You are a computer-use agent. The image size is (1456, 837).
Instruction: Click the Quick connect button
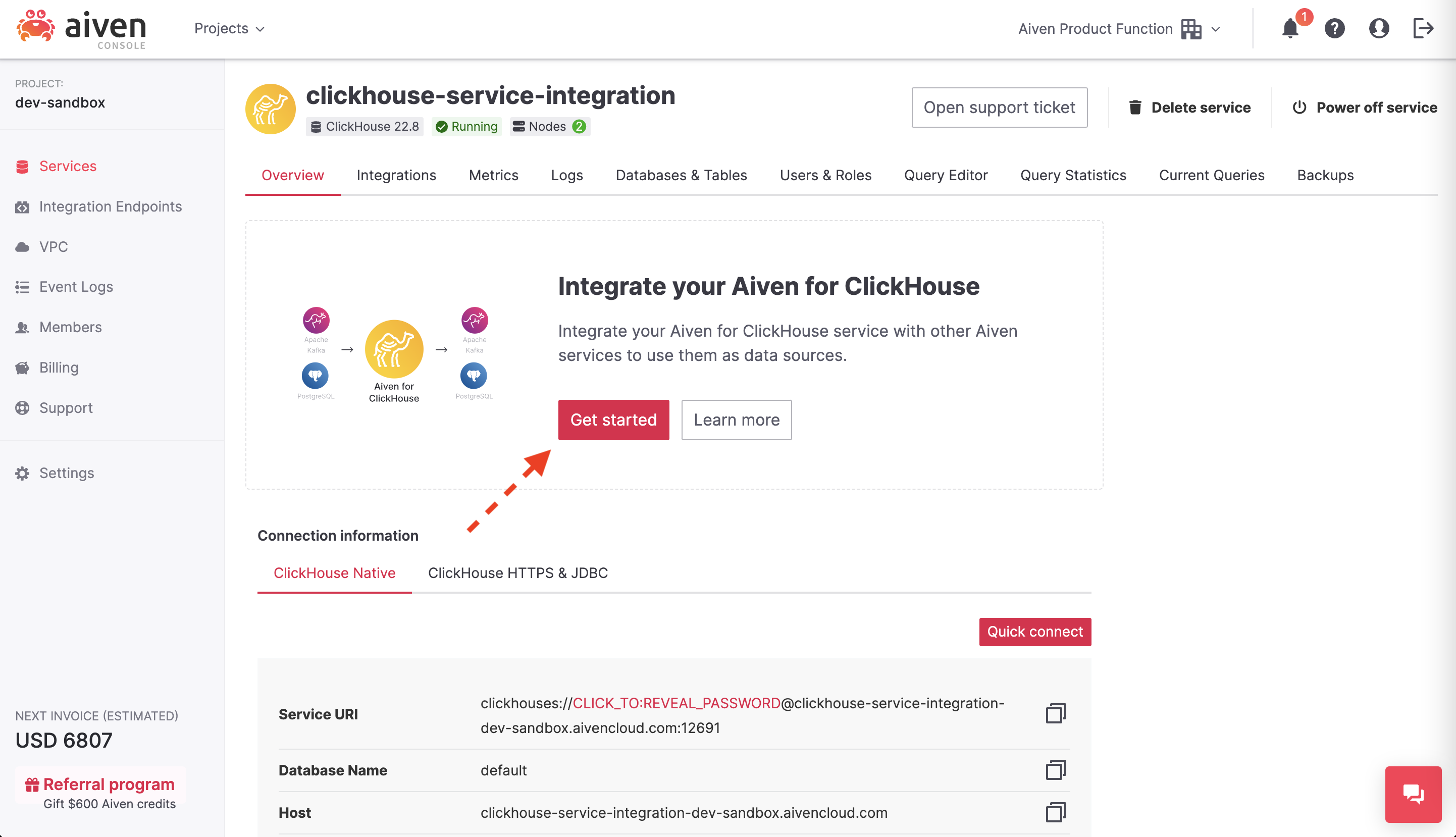pyautogui.click(x=1034, y=631)
